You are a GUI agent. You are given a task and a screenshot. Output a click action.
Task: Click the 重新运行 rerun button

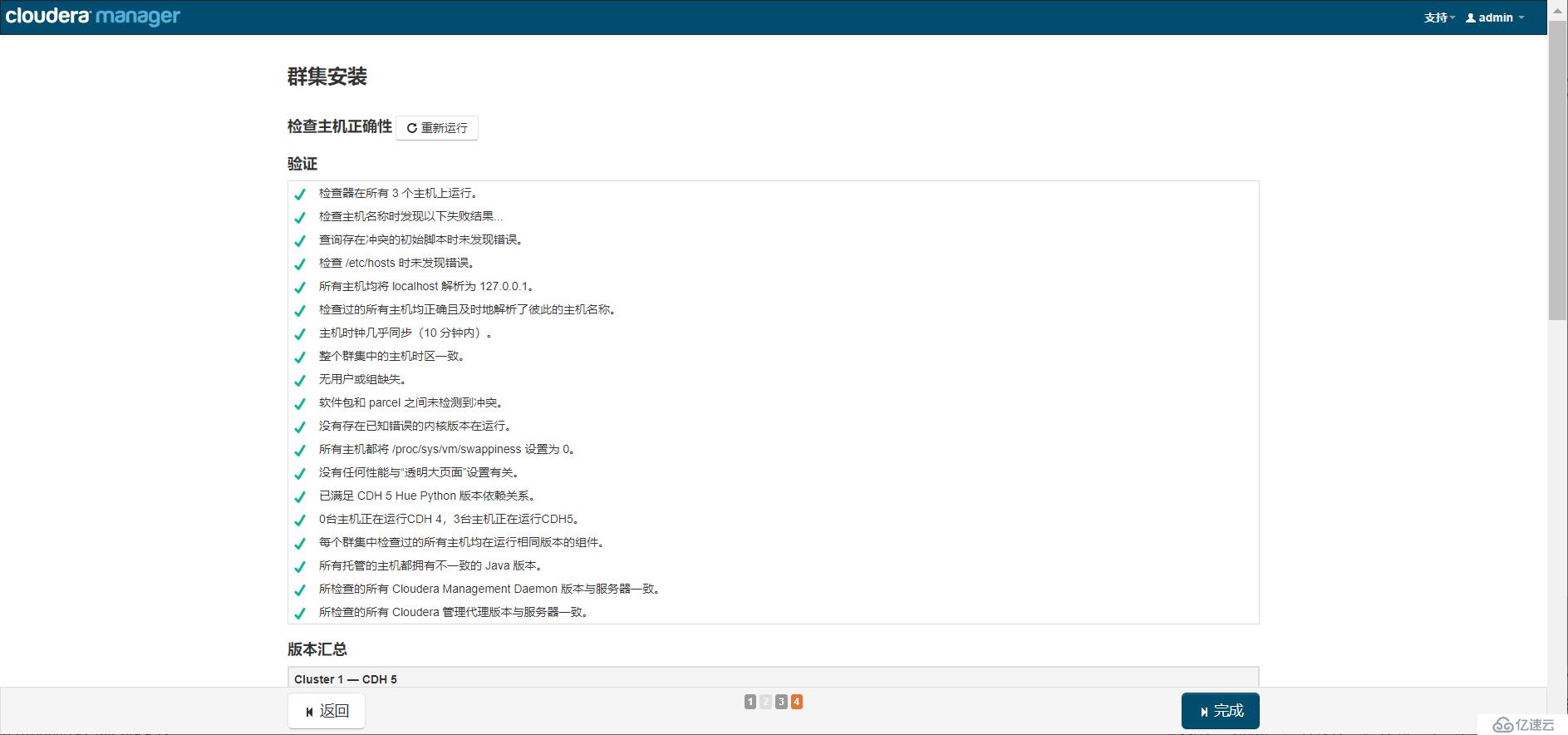[x=437, y=128]
